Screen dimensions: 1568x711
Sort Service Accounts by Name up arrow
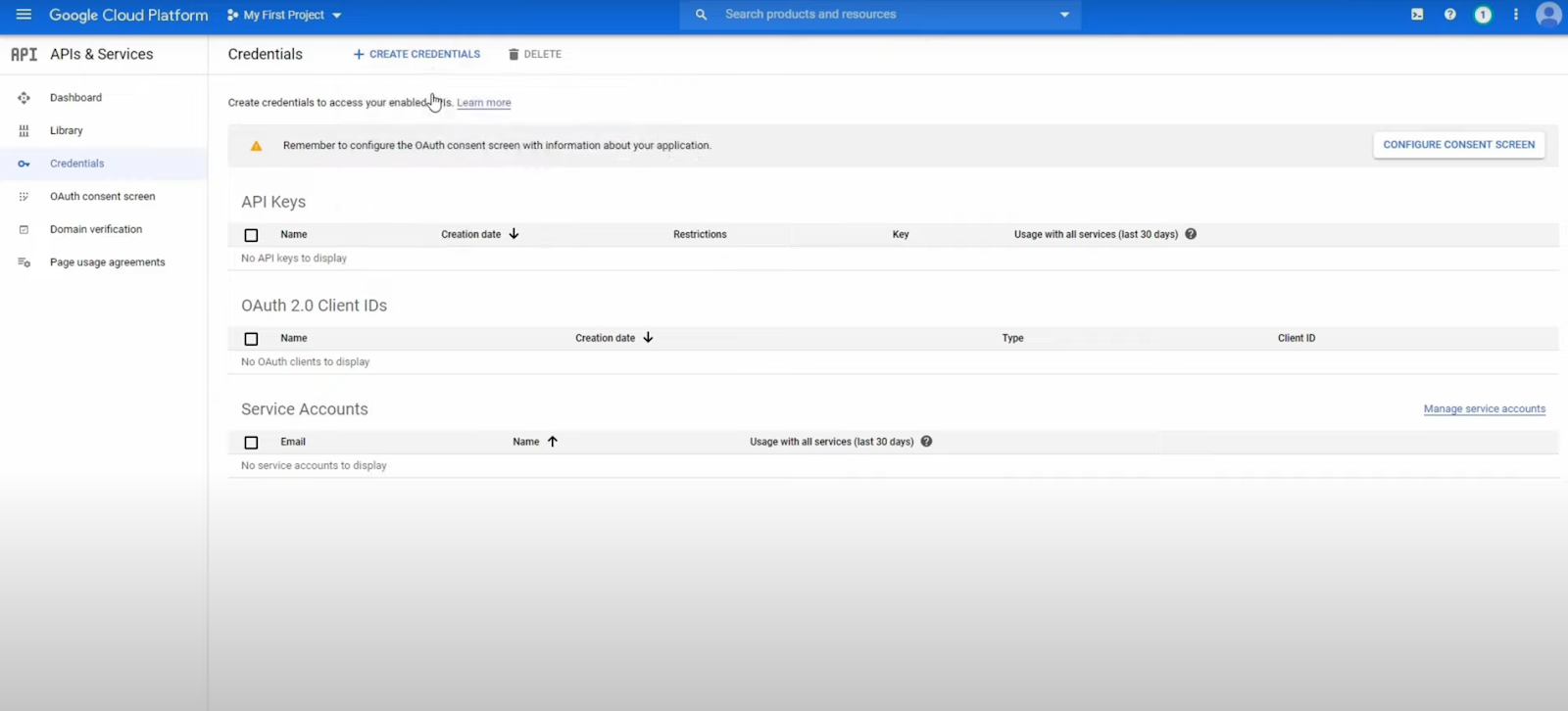553,442
